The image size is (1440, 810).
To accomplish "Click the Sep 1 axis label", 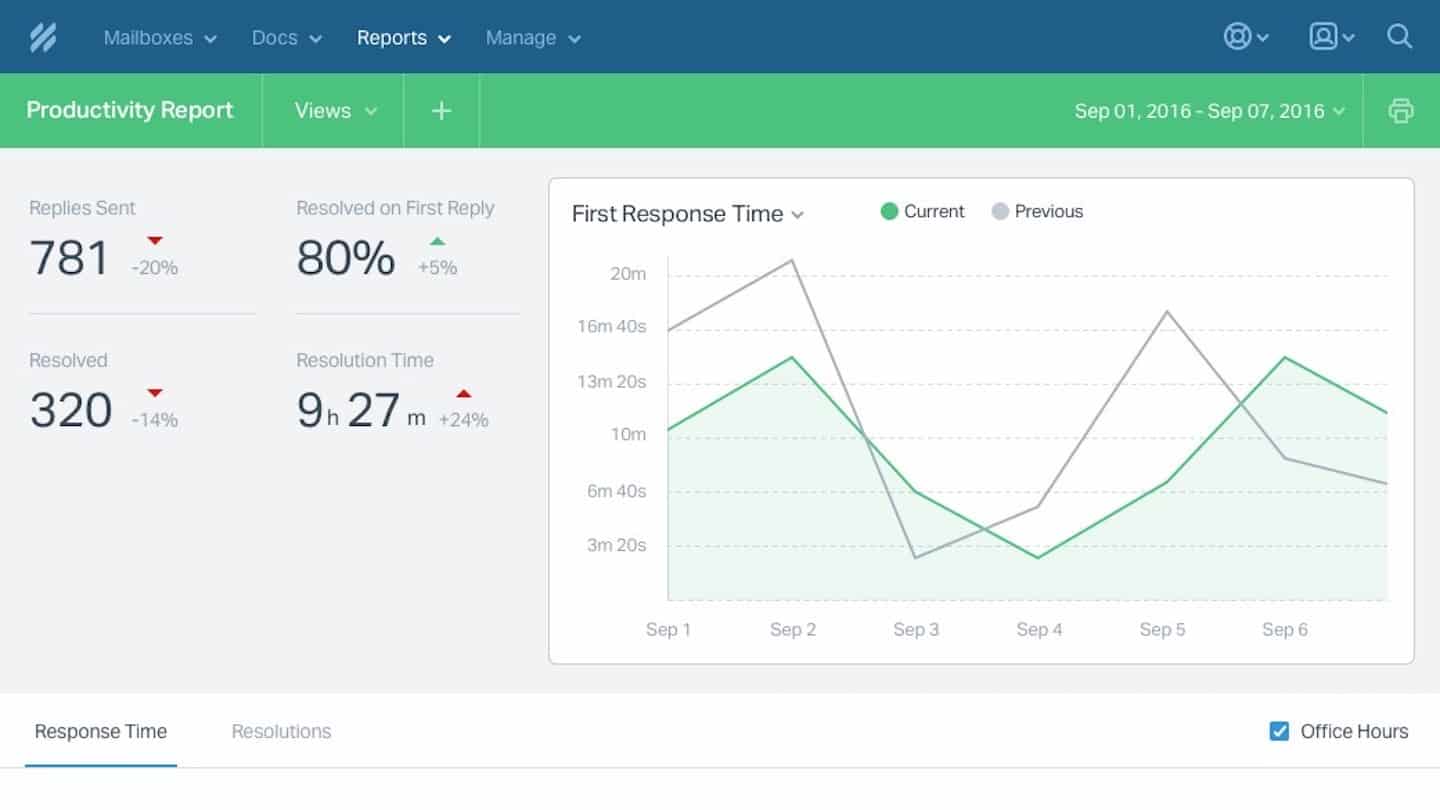I will click(x=668, y=629).
